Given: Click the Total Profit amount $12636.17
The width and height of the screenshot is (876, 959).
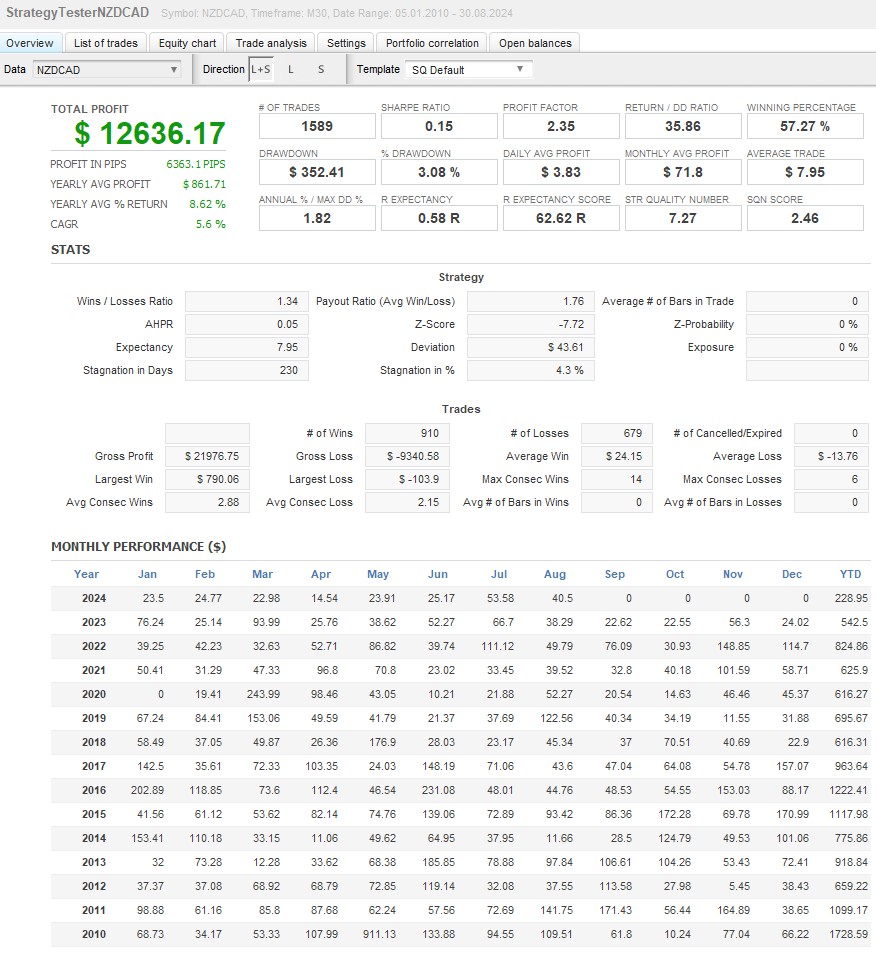Looking at the screenshot, I should pos(150,133).
